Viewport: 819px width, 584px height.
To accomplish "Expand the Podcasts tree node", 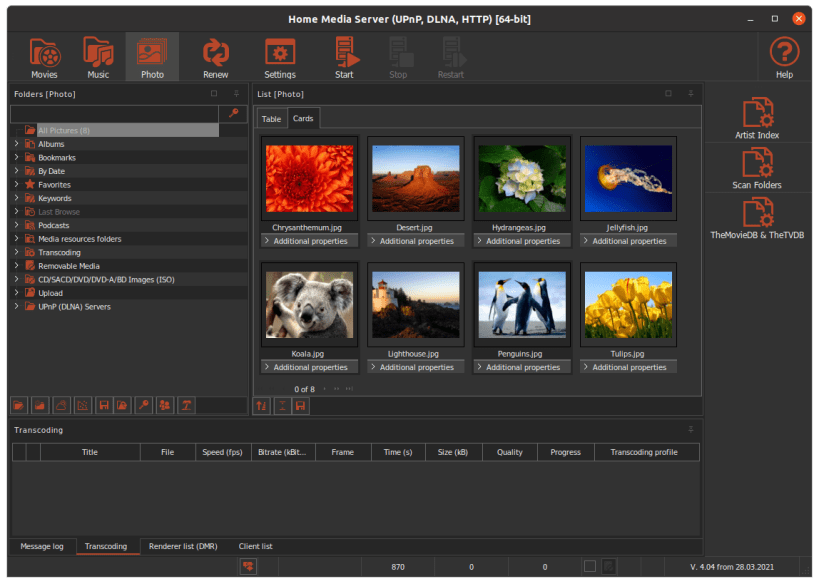I will click(x=16, y=225).
